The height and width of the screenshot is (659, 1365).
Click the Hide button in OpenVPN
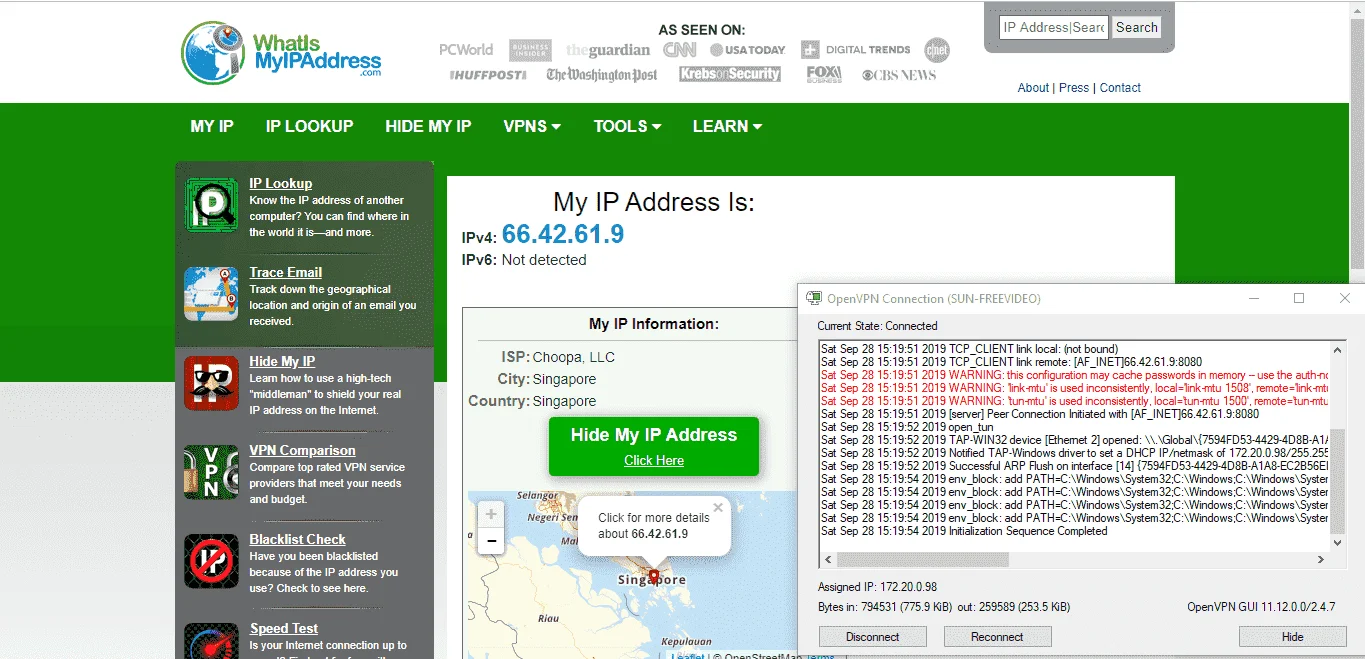[1292, 636]
